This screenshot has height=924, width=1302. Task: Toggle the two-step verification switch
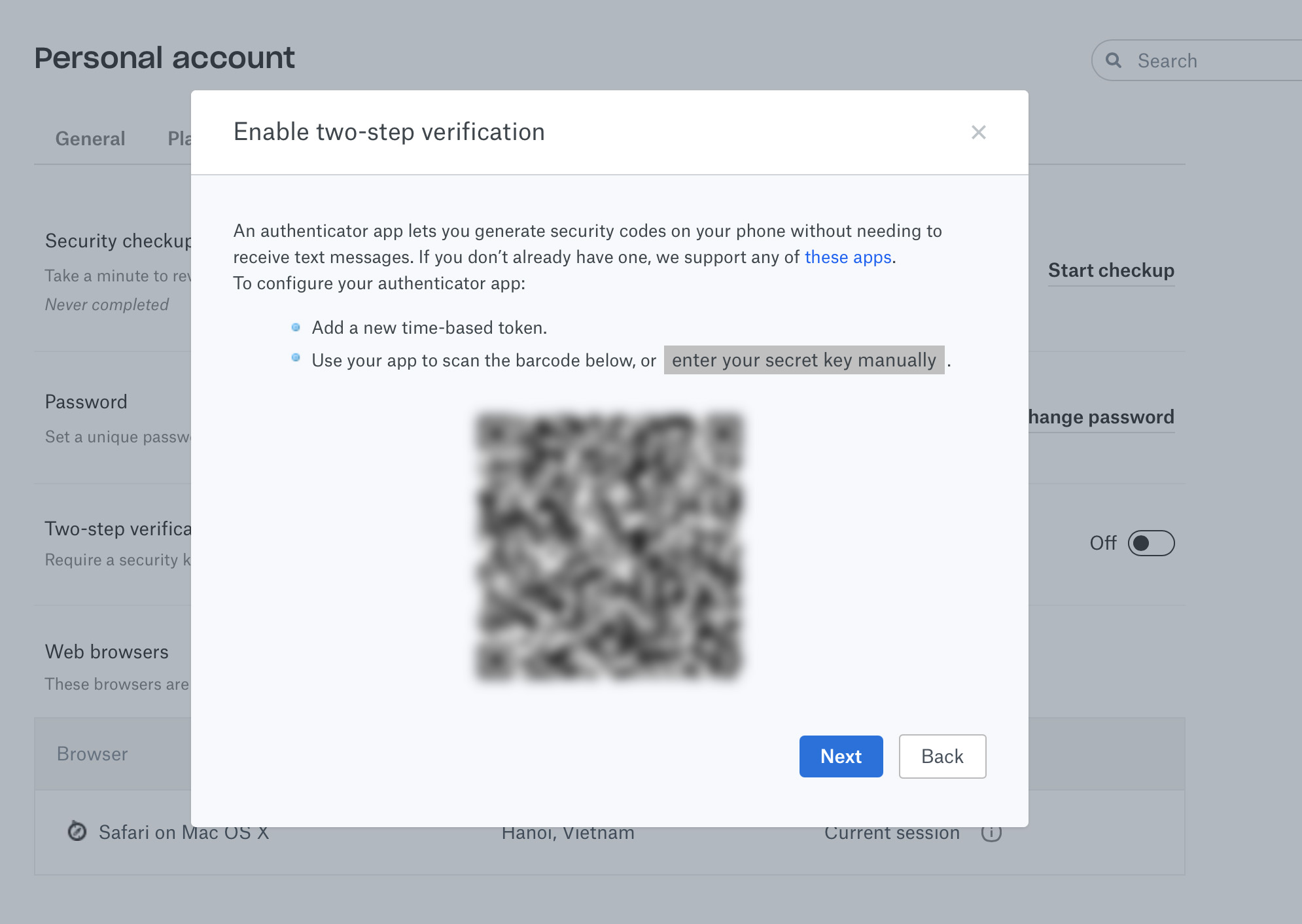click(x=1151, y=543)
